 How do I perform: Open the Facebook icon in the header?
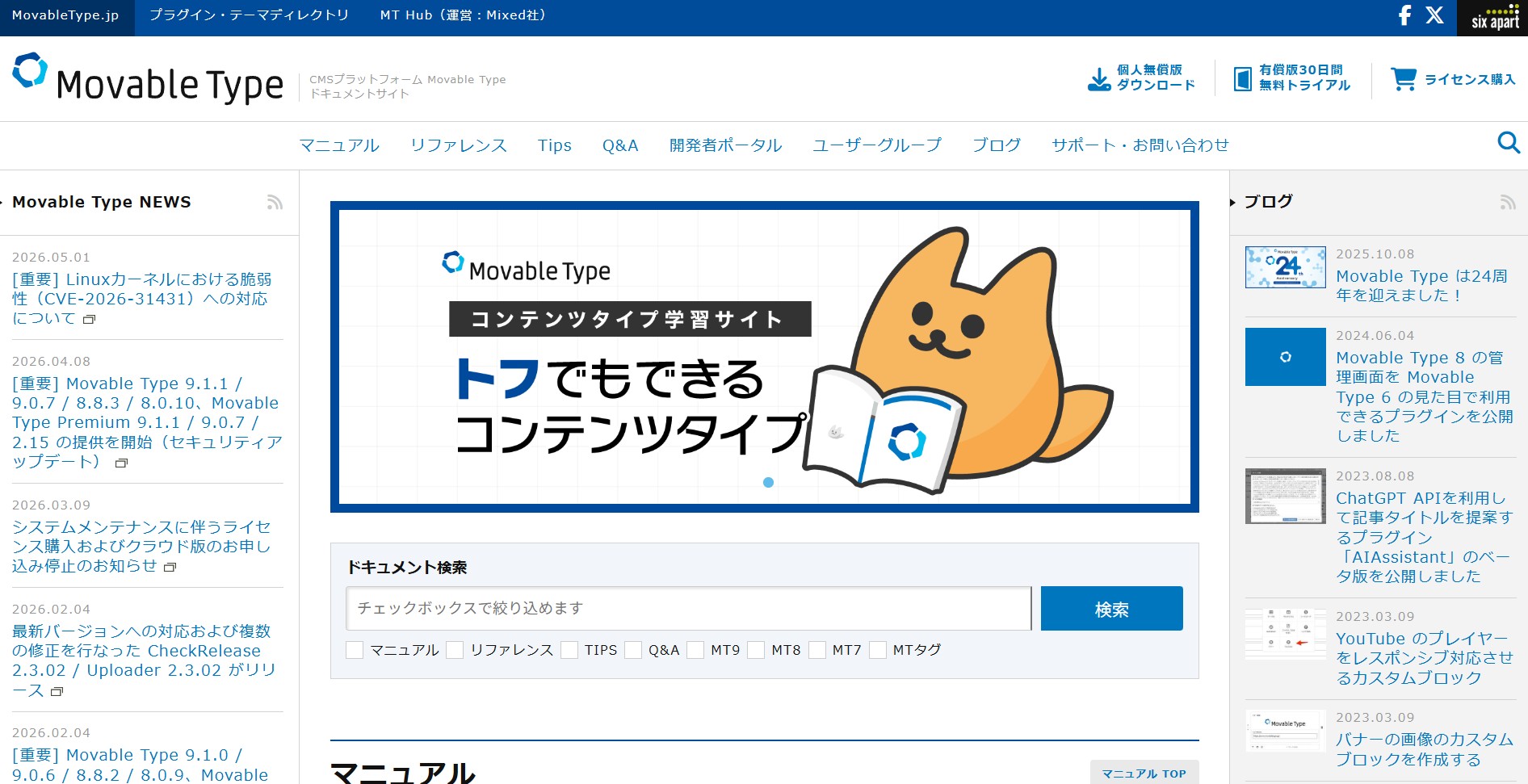1405,15
